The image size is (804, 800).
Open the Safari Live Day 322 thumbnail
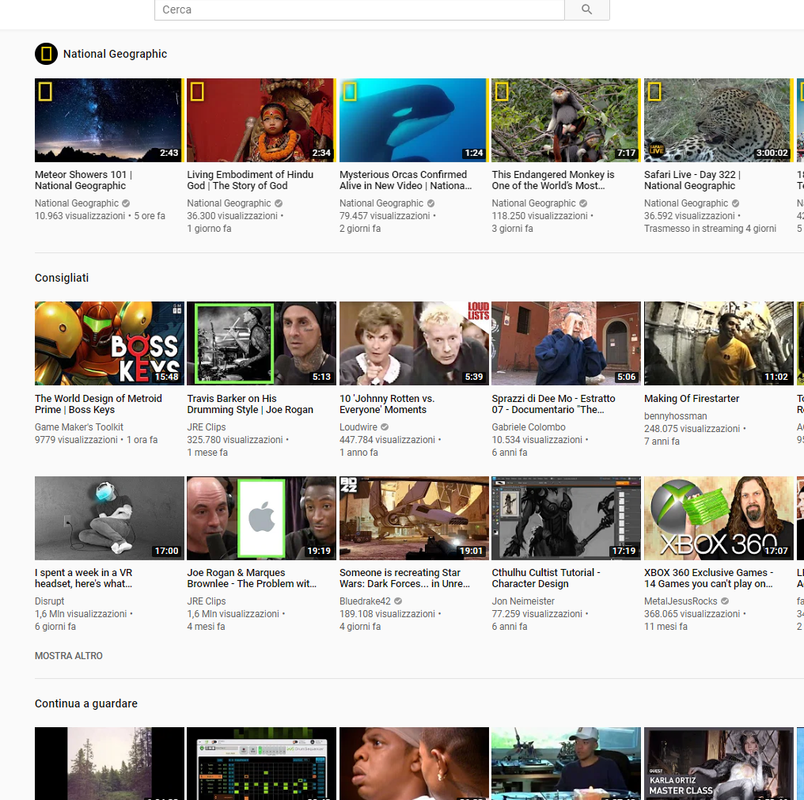pos(718,120)
